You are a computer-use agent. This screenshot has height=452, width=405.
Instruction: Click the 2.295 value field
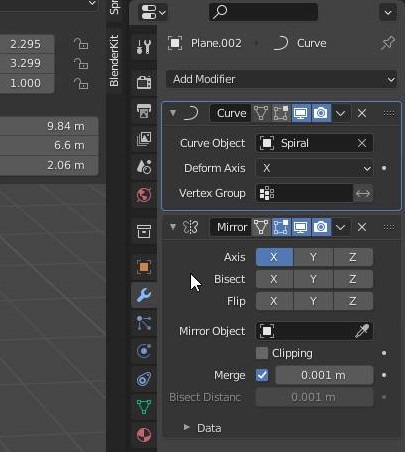27,44
